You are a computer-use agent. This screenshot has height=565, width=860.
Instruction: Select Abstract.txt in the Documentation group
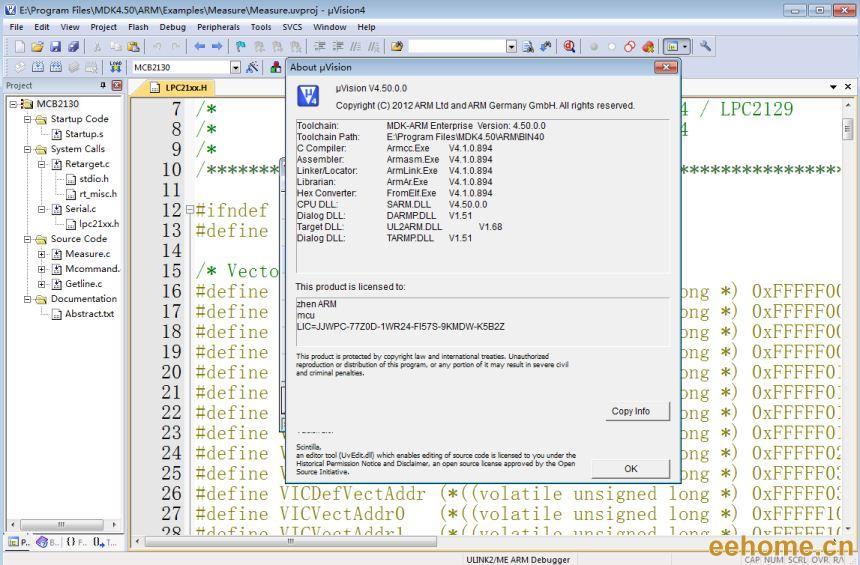coord(89,314)
